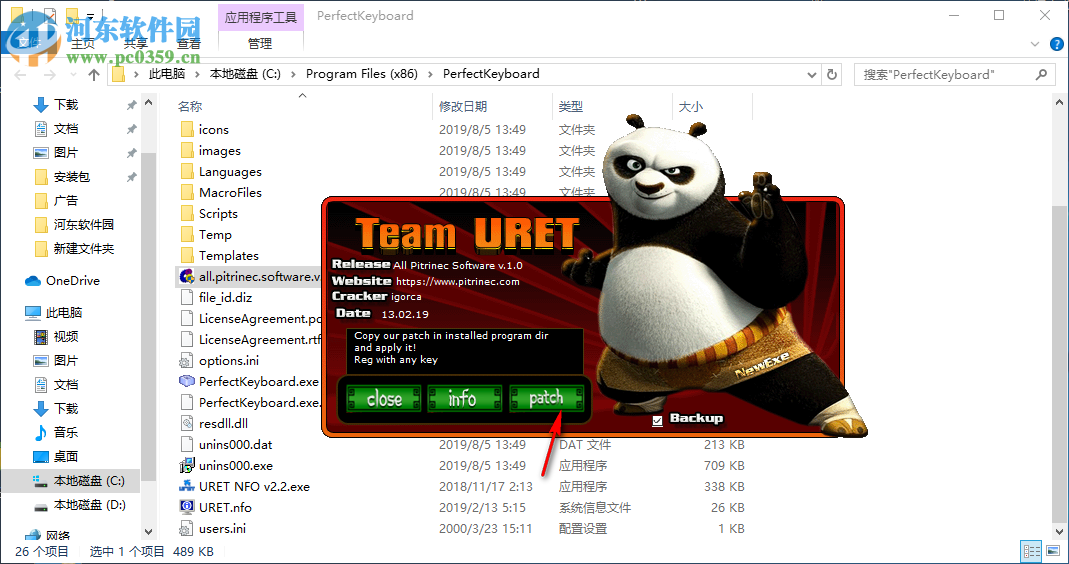Click Program Files (x86) breadcrumb
Screen dimensions: 1069x564
(361, 74)
